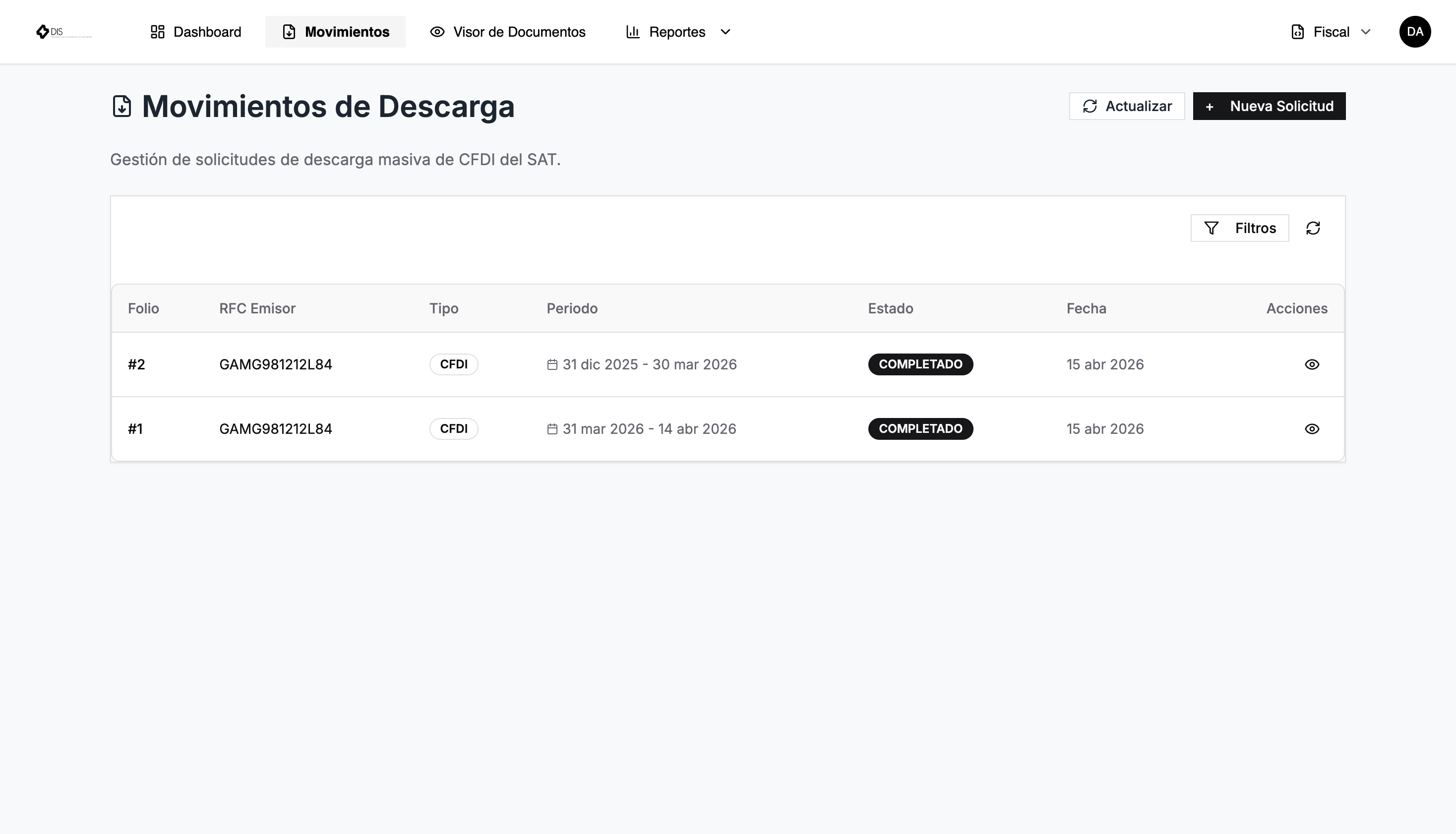The image size is (1456, 834).
Task: Create a Nueva Solicitud
Action: tap(1269, 106)
